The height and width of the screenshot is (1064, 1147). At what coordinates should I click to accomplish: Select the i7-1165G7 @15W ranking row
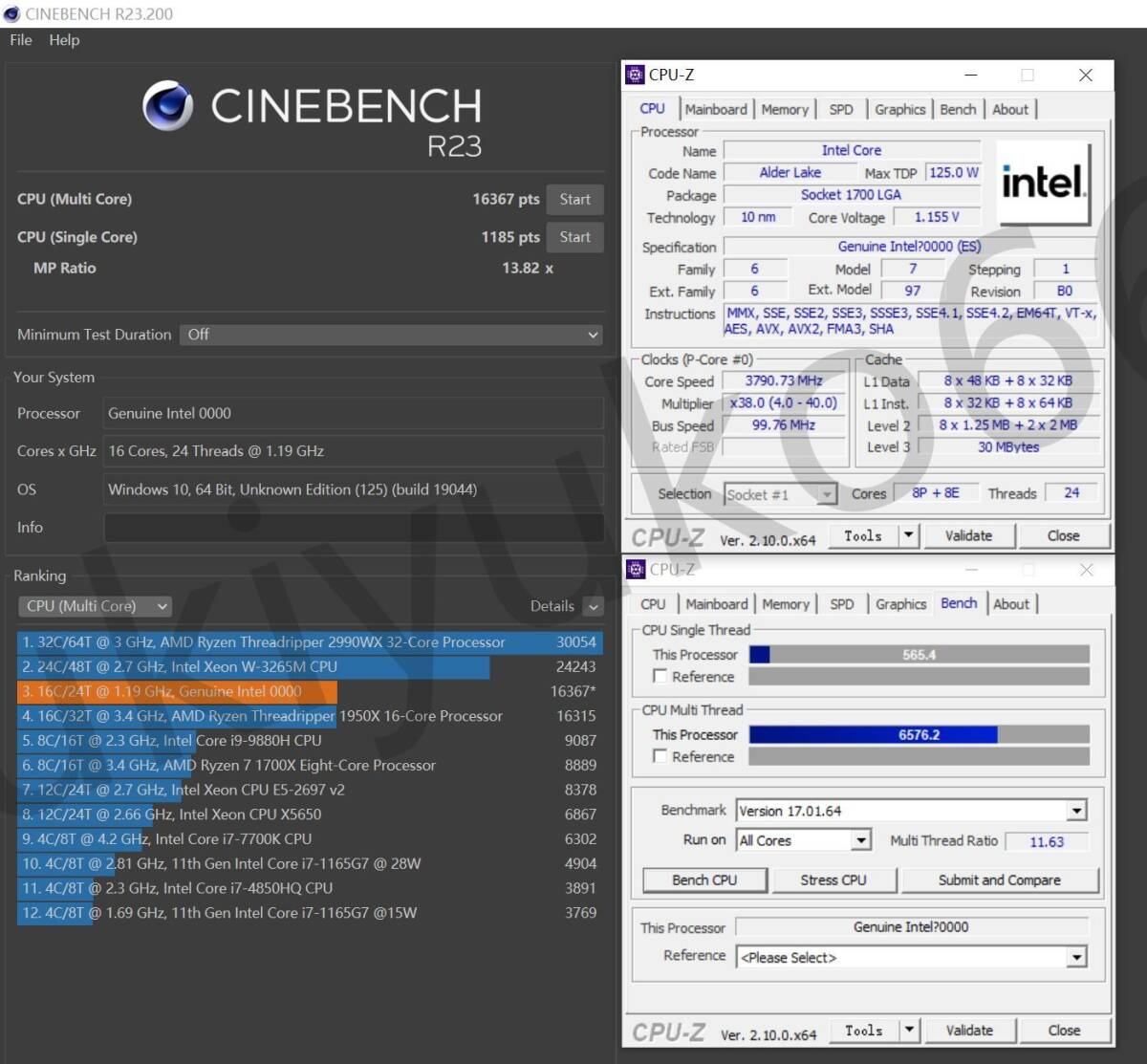(x=310, y=913)
